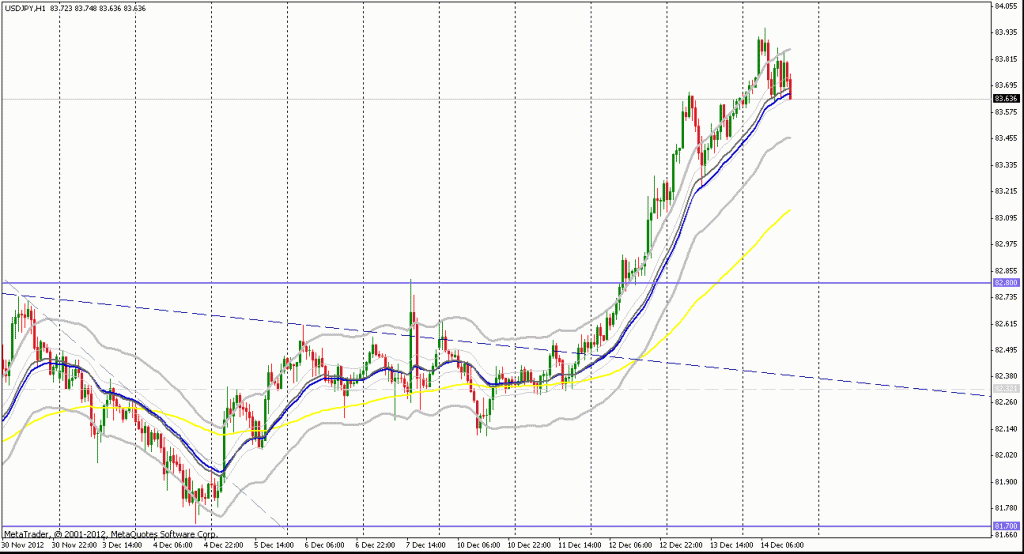
Task: Click the 83.095 price axis label
Action: [1006, 217]
